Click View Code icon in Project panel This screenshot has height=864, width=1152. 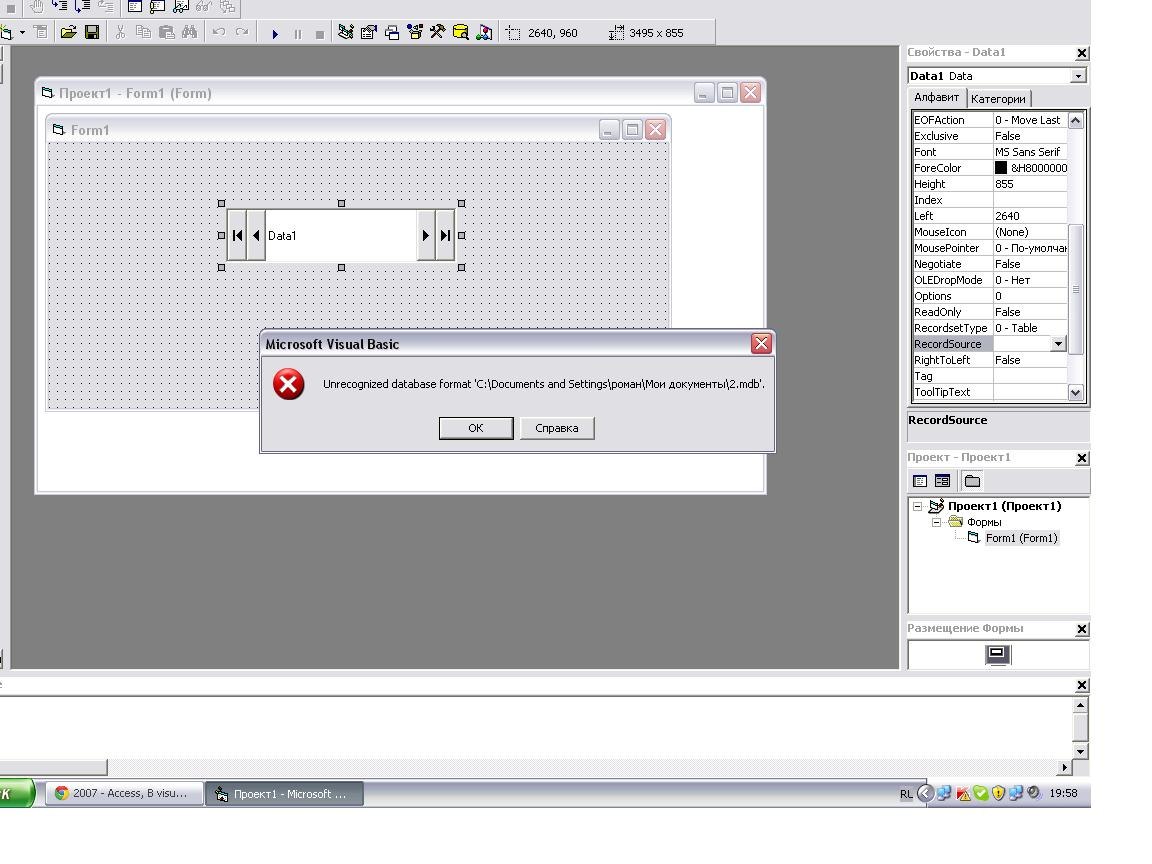click(x=920, y=481)
